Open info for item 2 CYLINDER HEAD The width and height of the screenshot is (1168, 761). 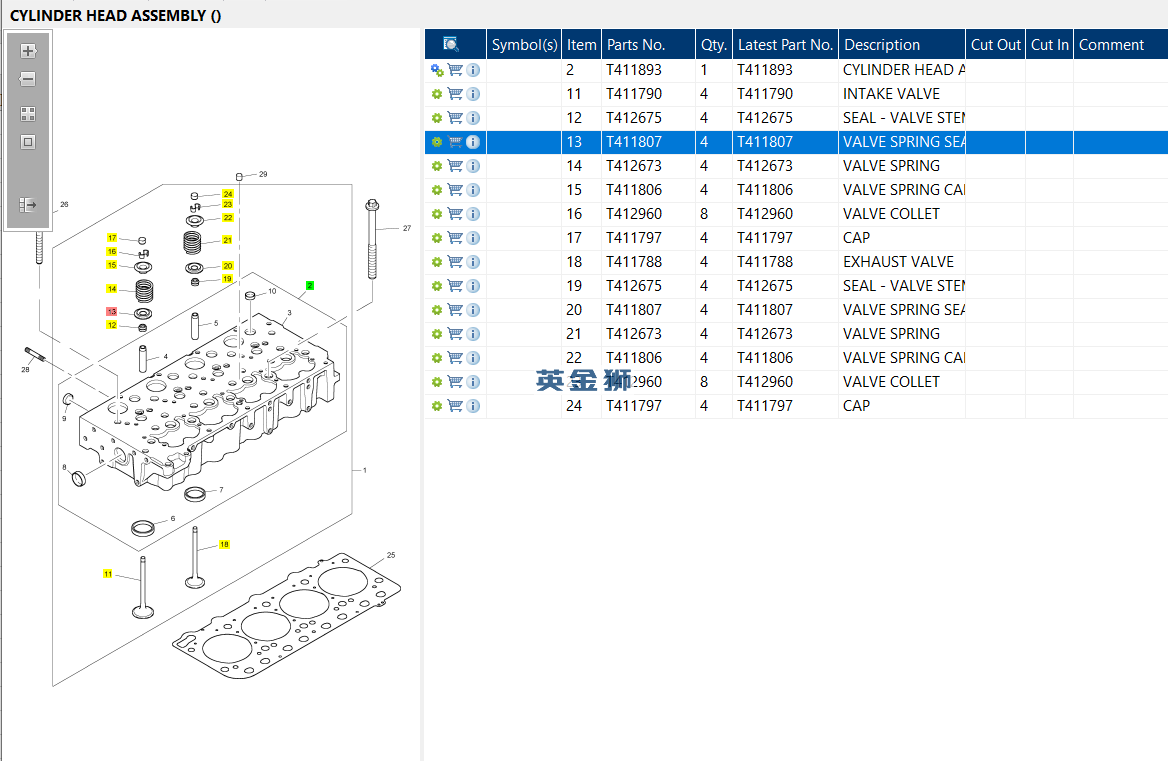pos(473,70)
